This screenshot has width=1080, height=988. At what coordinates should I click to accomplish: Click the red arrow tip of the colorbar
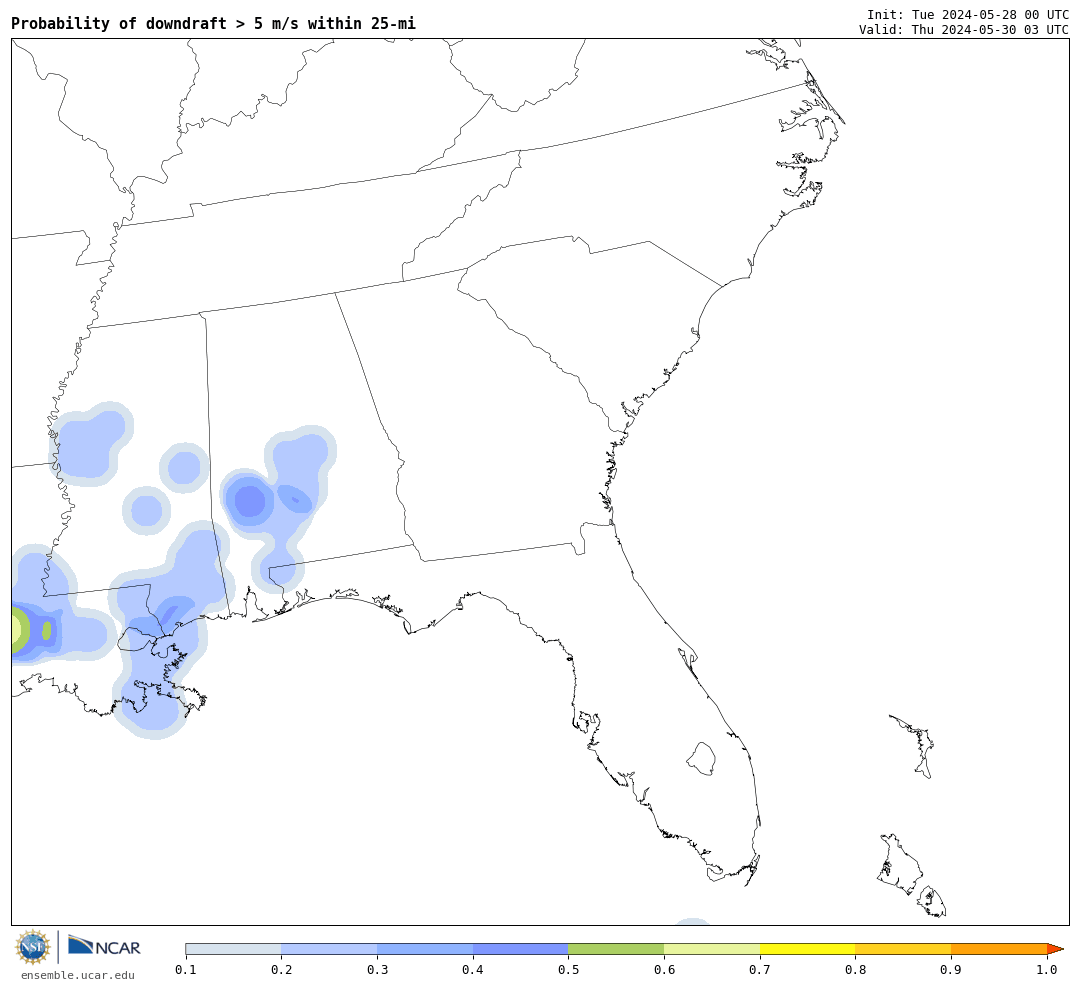(x=1055, y=949)
